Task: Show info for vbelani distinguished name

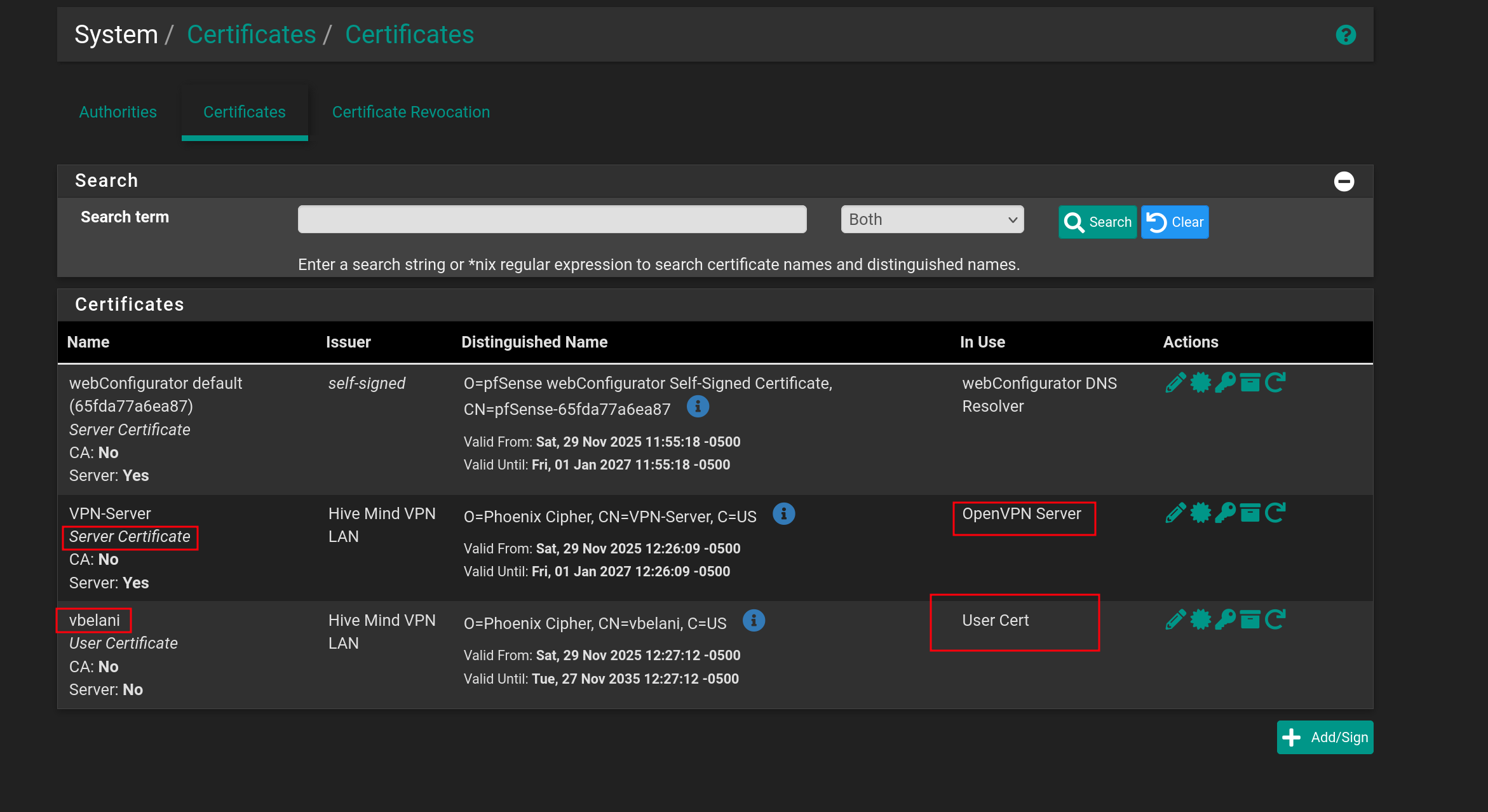Action: click(x=754, y=621)
